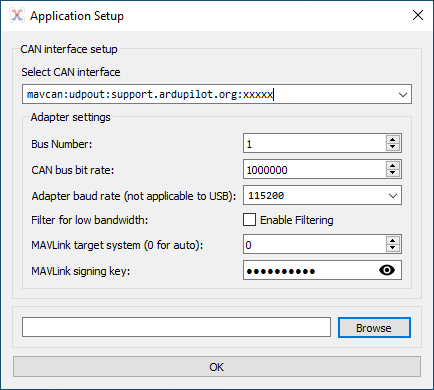Raise MAVLink target system value arrow
This screenshot has height=390, width=434.
tap(393, 241)
